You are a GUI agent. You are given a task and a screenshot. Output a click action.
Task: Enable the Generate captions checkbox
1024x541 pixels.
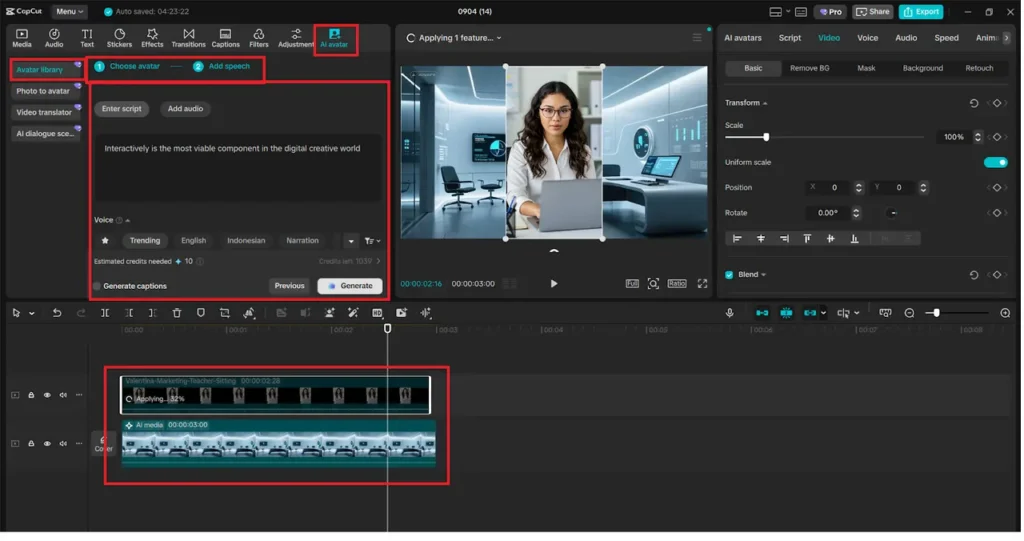click(97, 286)
